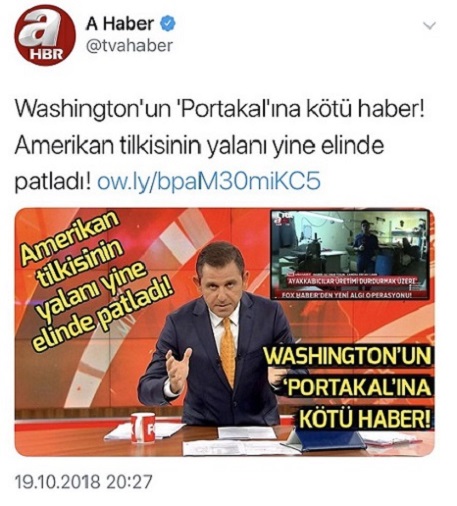Click the 'AYAKKABICILAR ÜRETİMİ DURDURMAK ÜZERE' caption
The height and width of the screenshot is (506, 457).
[x=348, y=282]
